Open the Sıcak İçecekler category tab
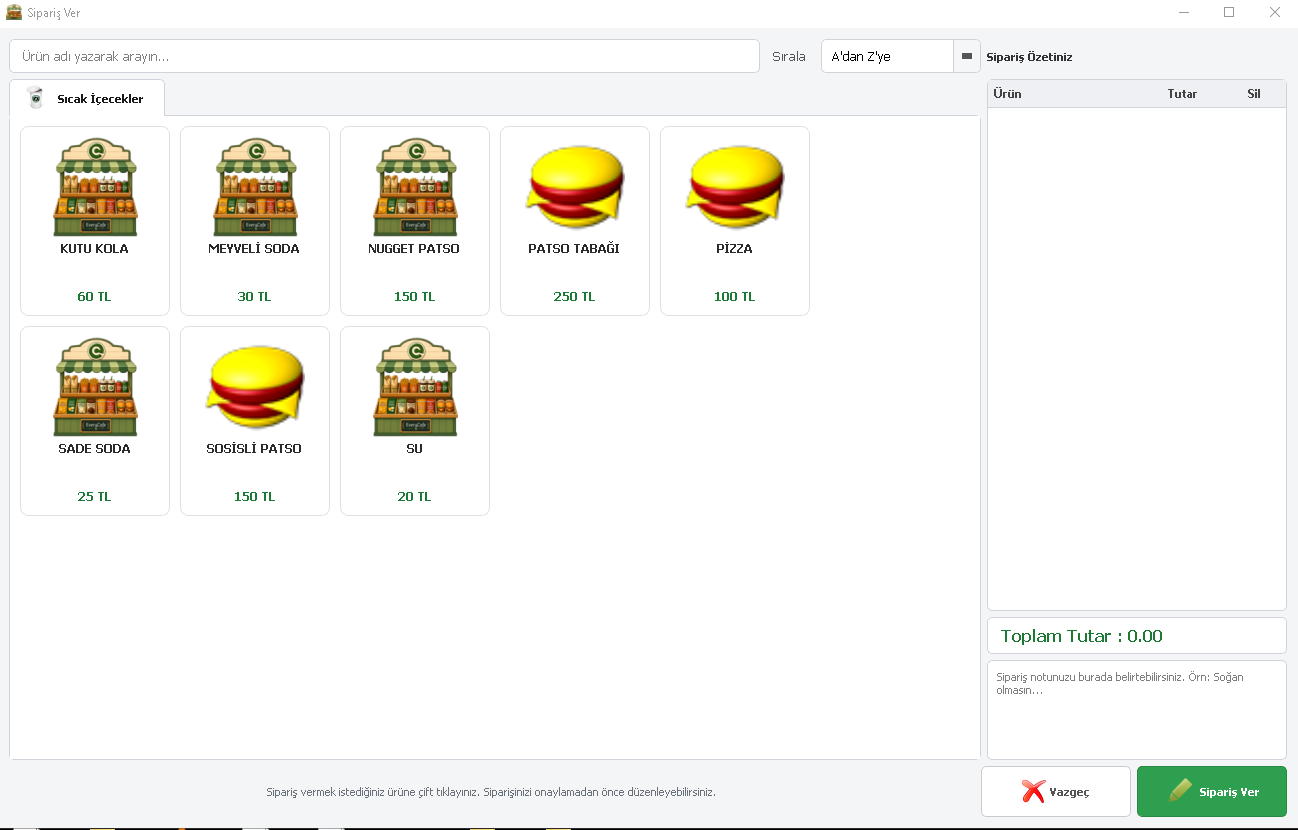 pyautogui.click(x=87, y=98)
